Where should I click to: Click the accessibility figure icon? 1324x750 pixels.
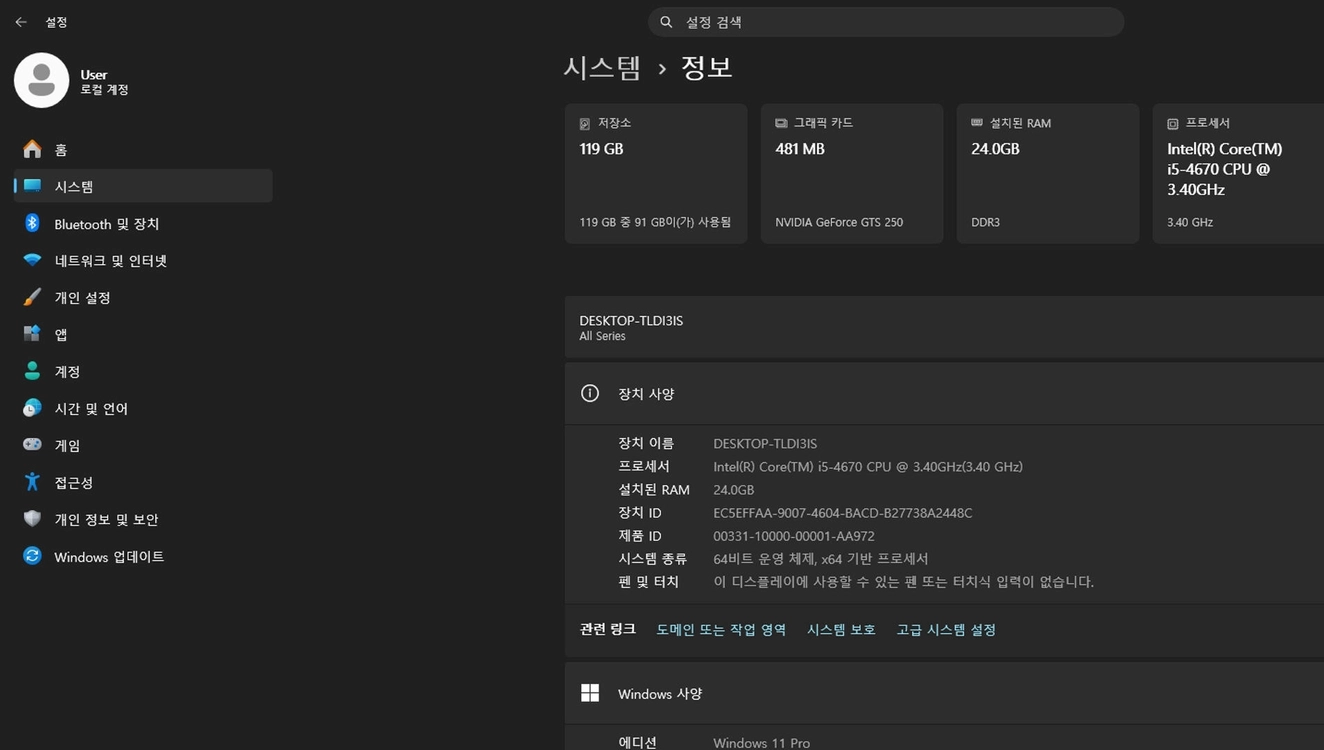tap(33, 482)
